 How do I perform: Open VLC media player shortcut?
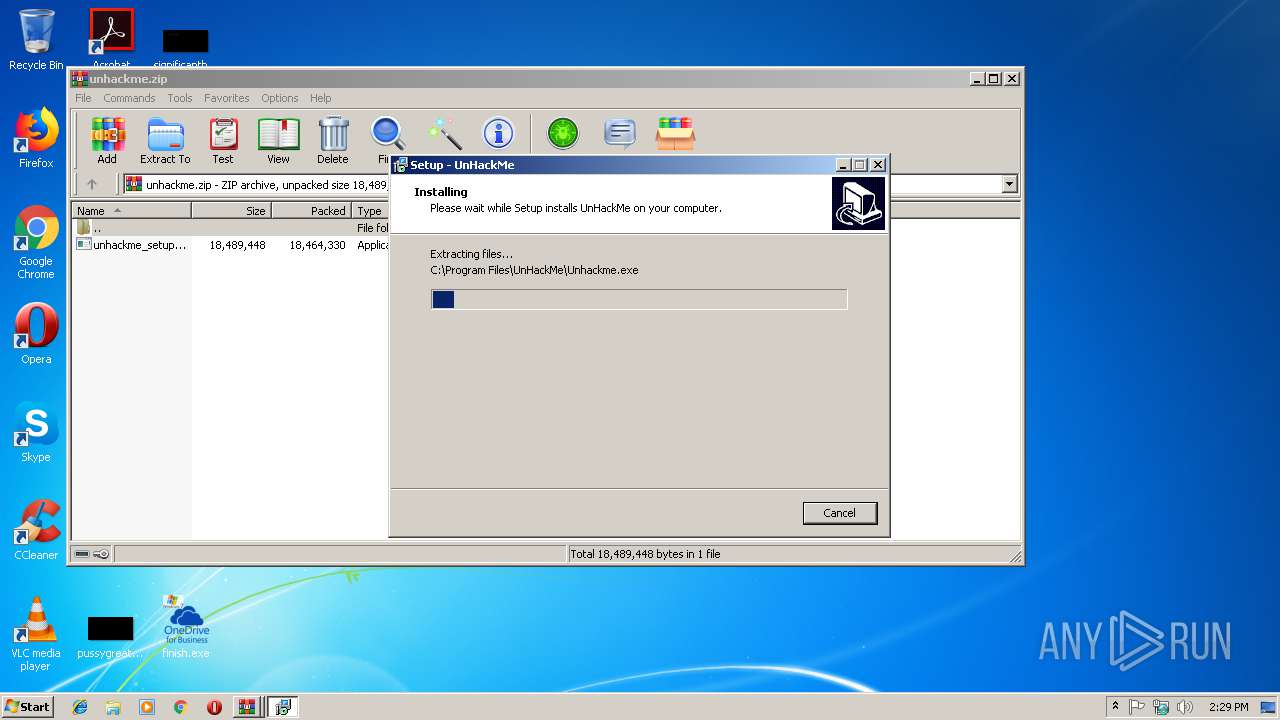36,634
